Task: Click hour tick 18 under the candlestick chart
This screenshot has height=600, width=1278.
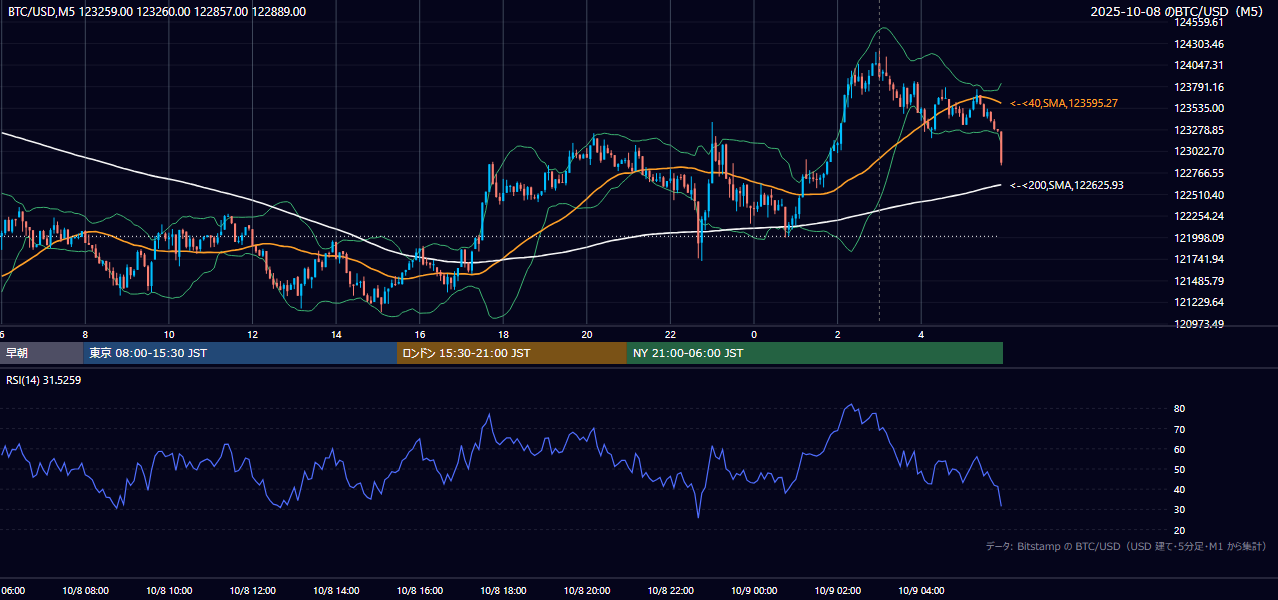Action: (504, 334)
